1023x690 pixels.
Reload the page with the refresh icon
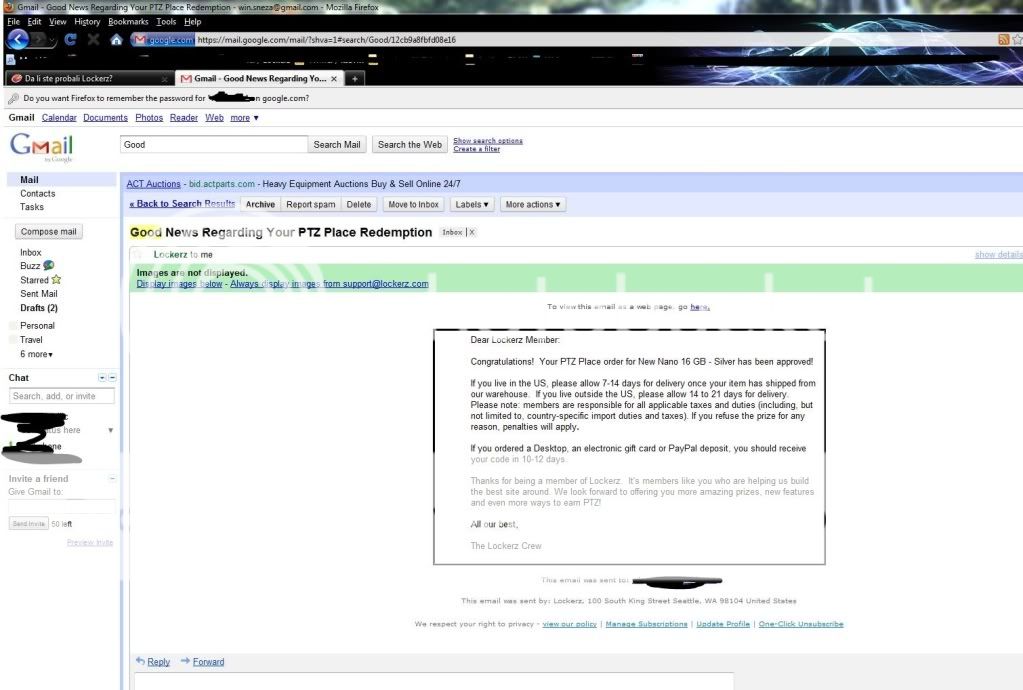[x=70, y=40]
